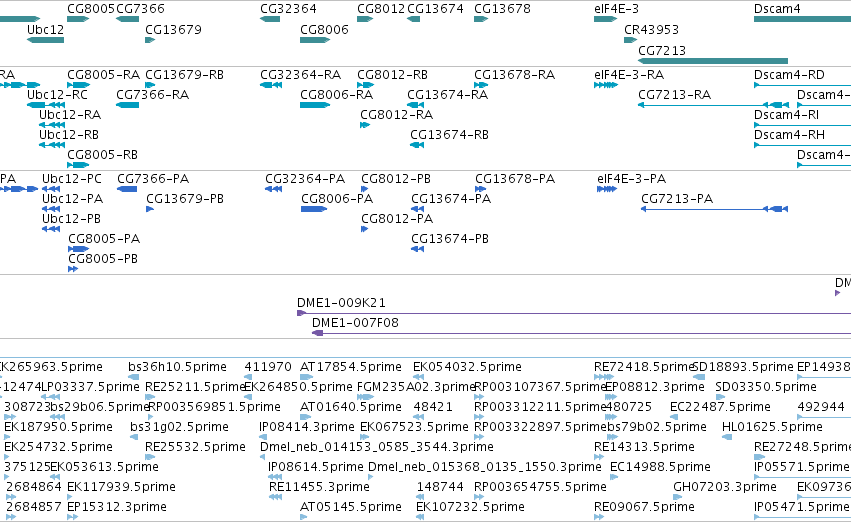
Task: Click EST RE72418.5prime
Action: click(644, 367)
